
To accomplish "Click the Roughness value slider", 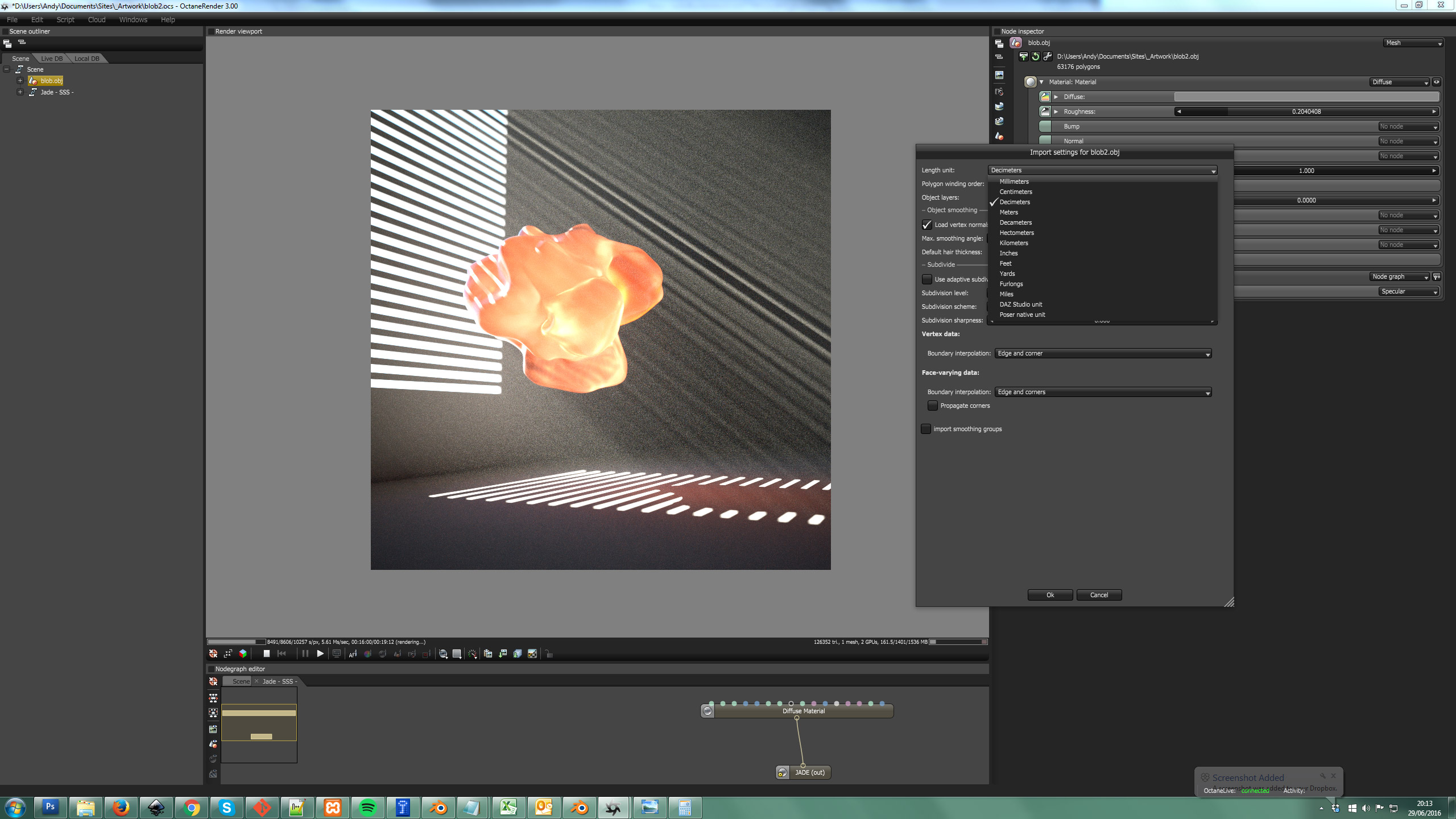I will [x=1306, y=111].
